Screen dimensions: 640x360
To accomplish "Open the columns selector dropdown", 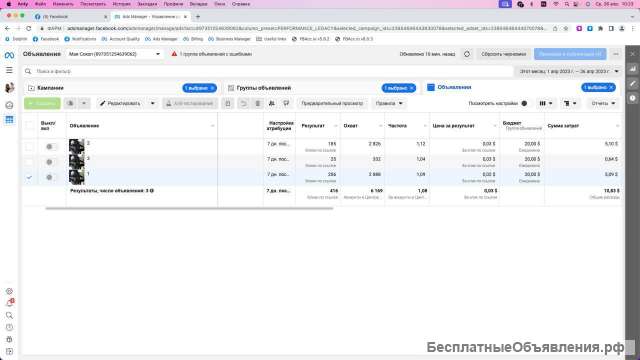I will (x=546, y=103).
